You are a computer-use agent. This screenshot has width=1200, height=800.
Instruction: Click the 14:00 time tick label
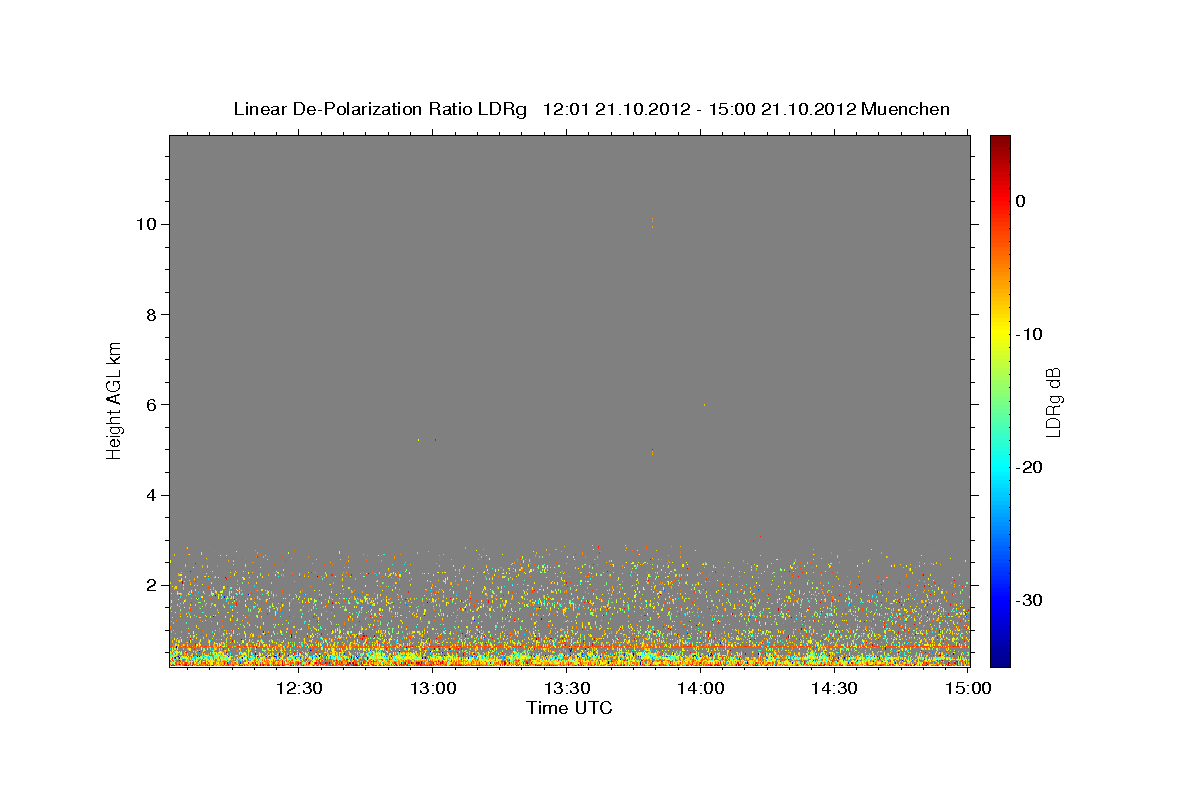(701, 688)
